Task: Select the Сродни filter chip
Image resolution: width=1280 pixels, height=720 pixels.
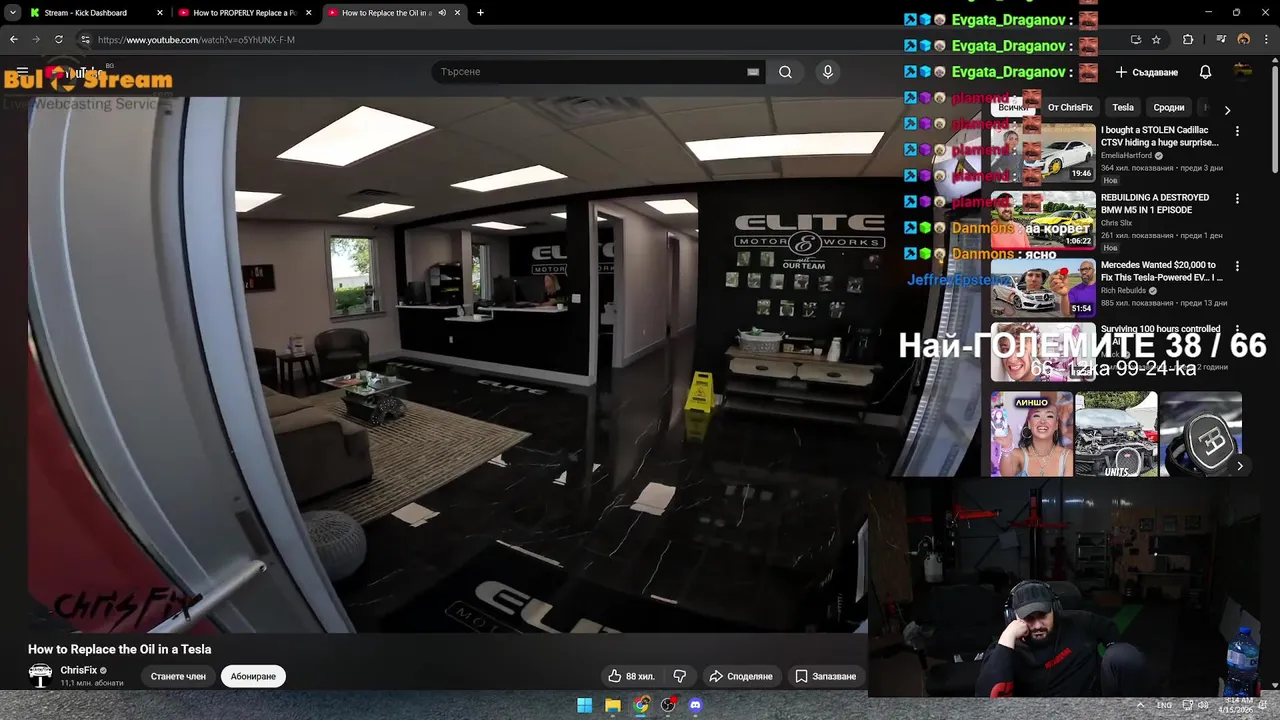Action: 1168,108
